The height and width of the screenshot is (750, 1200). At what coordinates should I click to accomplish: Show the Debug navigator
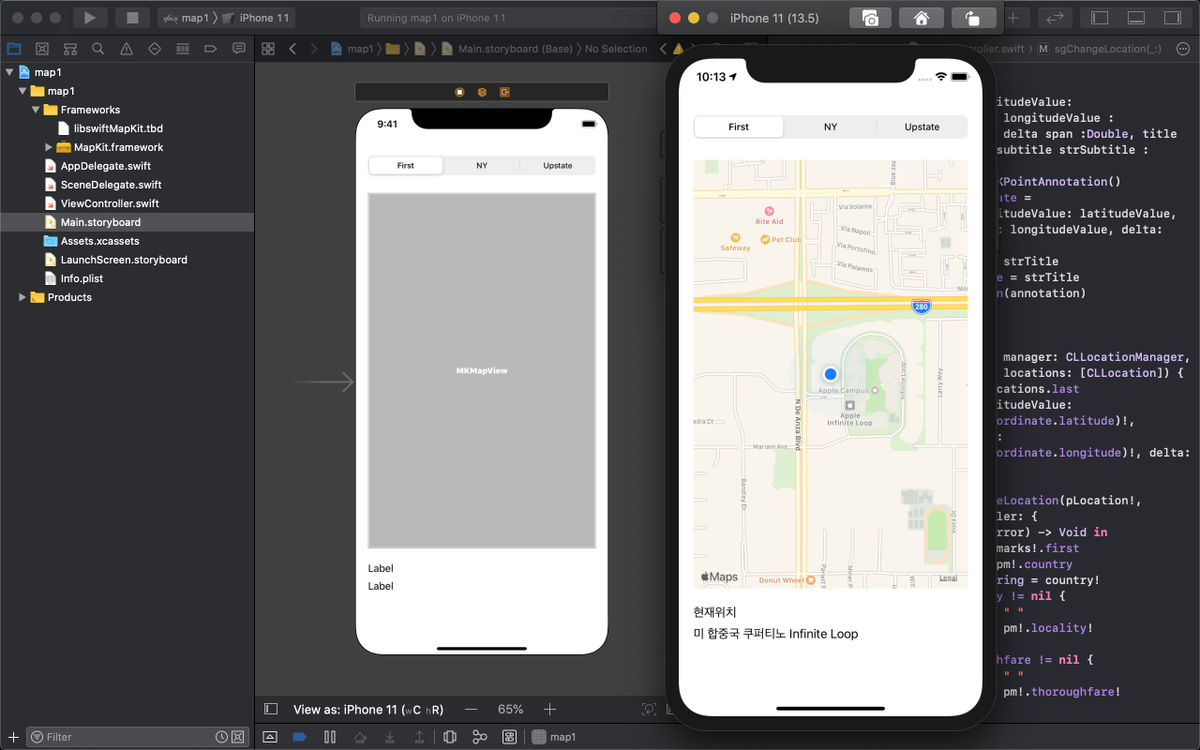tap(182, 48)
